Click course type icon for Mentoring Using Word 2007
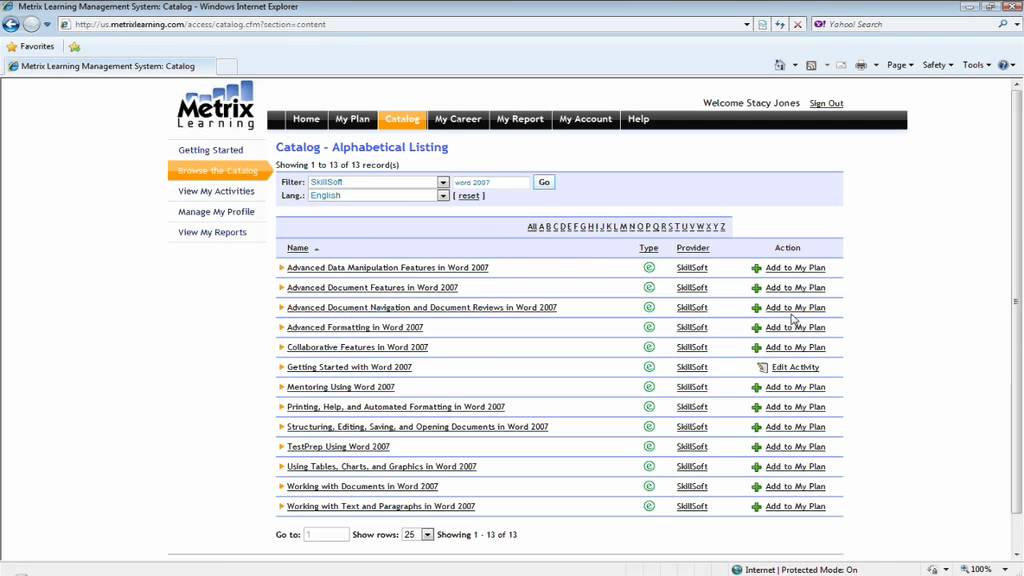Viewport: 1024px width, 576px height. coord(648,387)
